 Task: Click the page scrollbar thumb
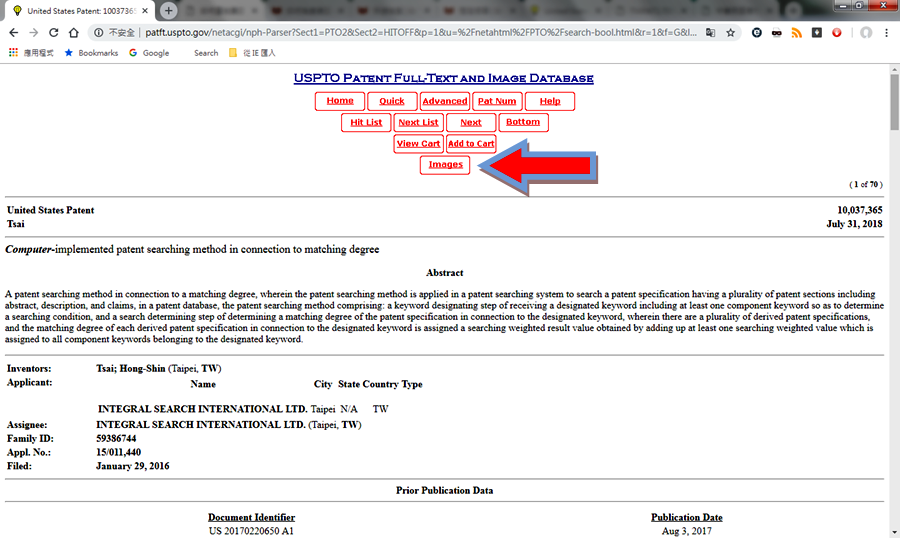[895, 102]
